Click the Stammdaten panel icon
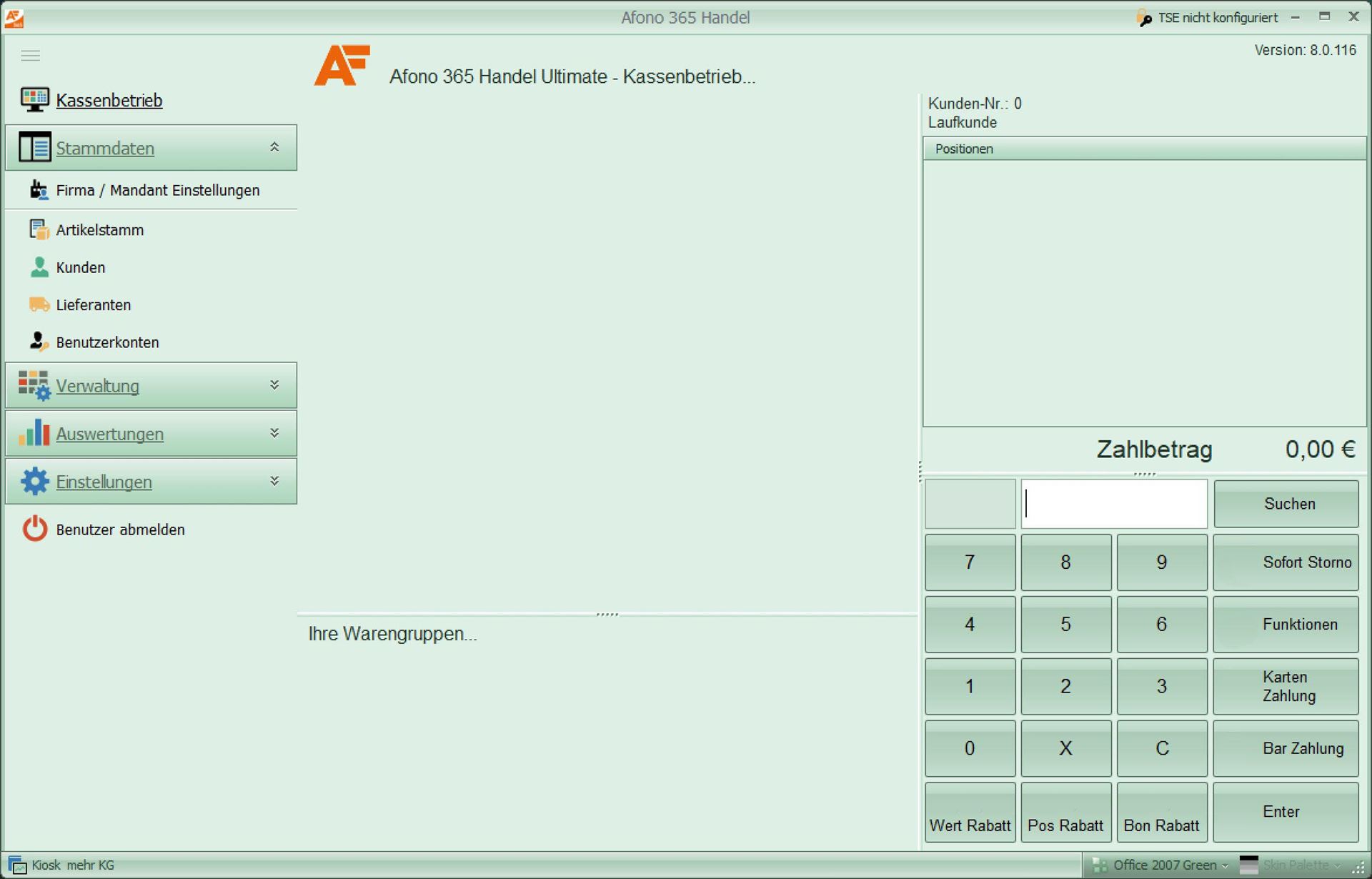This screenshot has width=1372, height=879. [x=34, y=147]
